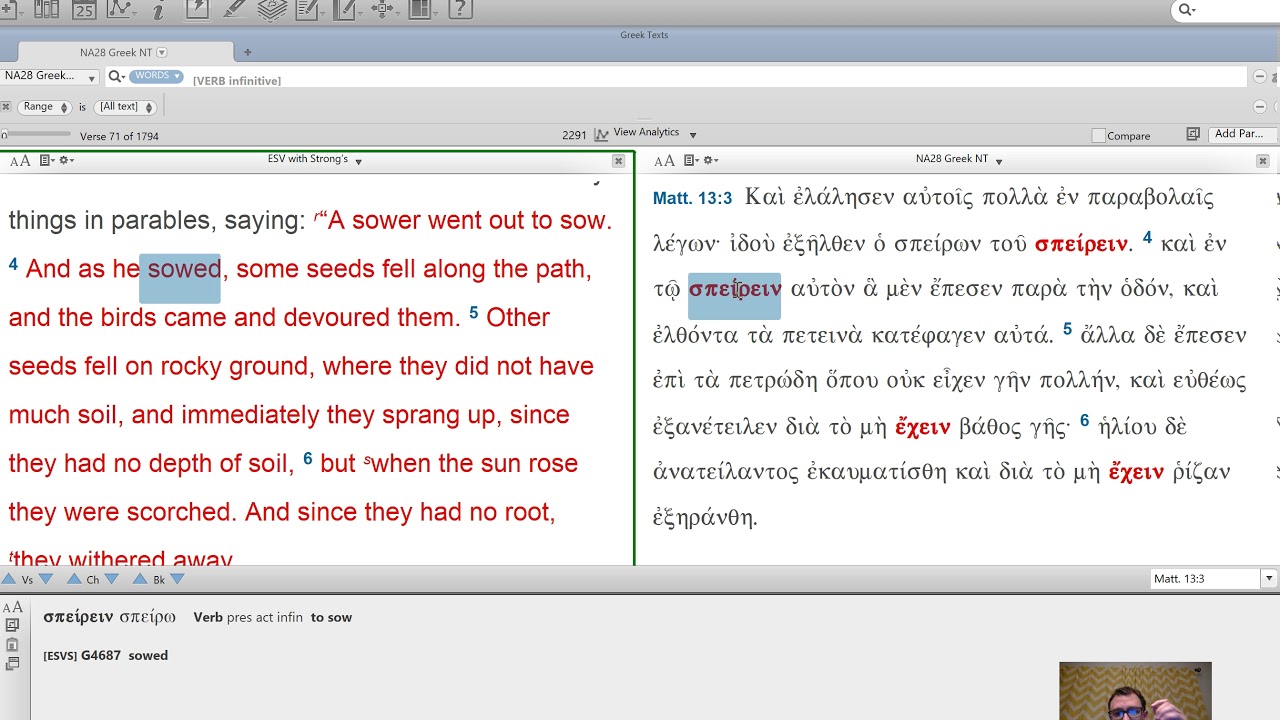Select the NA28 Greek NT tab
Viewport: 1280px width, 720px height.
click(x=124, y=52)
